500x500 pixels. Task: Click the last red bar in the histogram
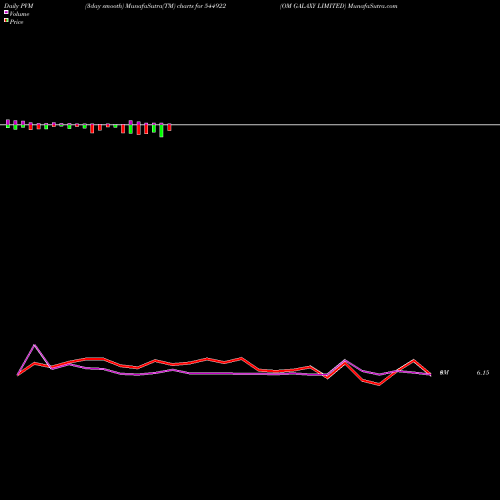169,127
